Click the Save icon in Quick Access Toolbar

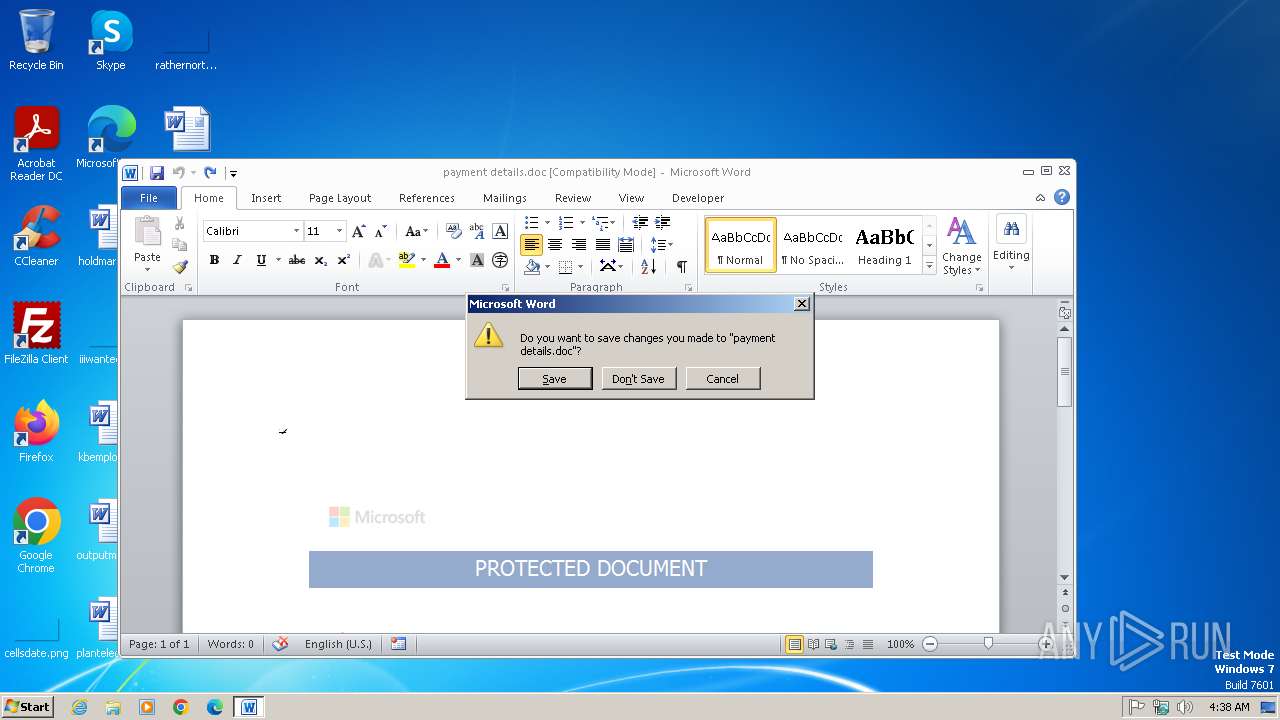pyautogui.click(x=157, y=172)
